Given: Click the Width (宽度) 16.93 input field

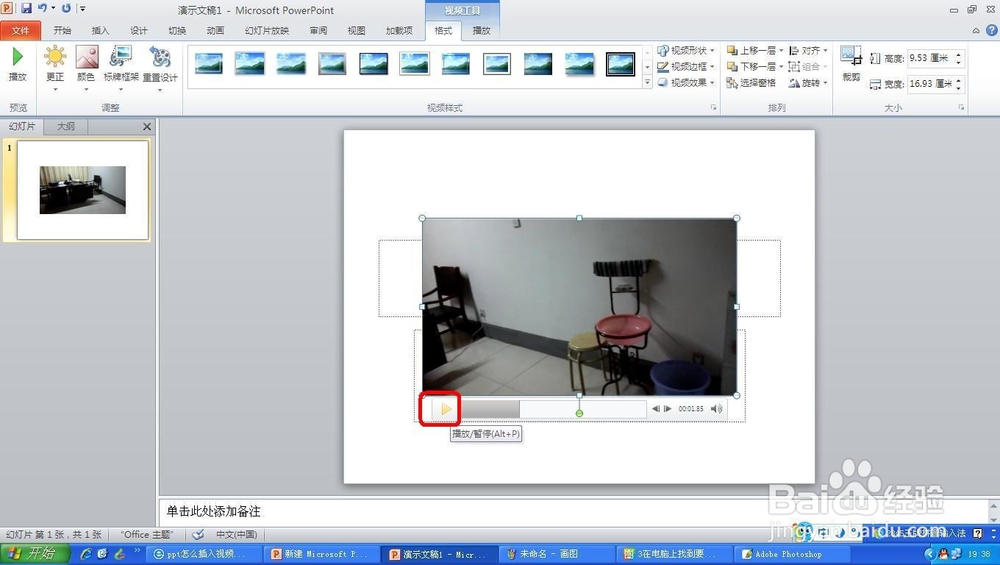Looking at the screenshot, I should point(930,84).
